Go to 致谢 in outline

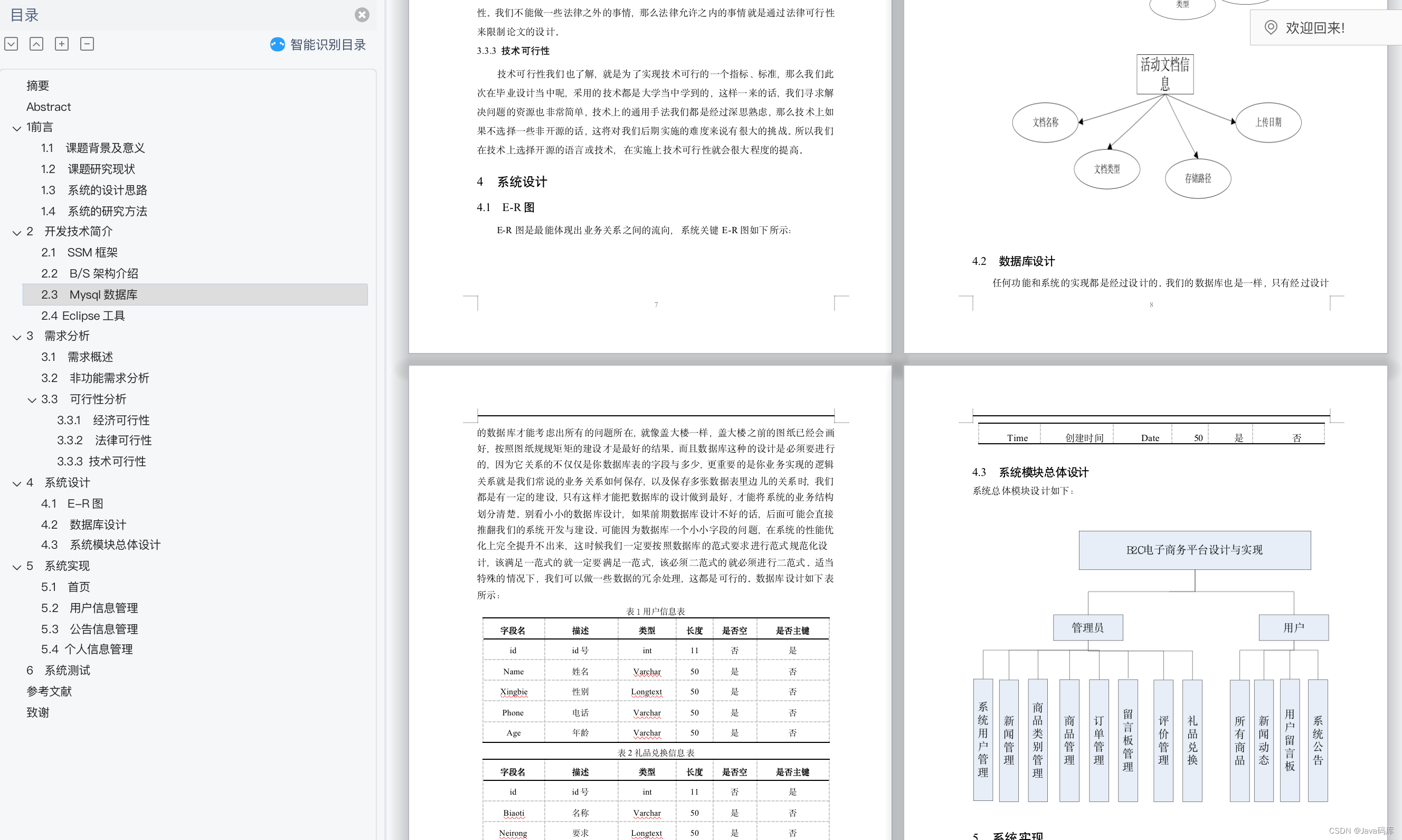coord(37,712)
